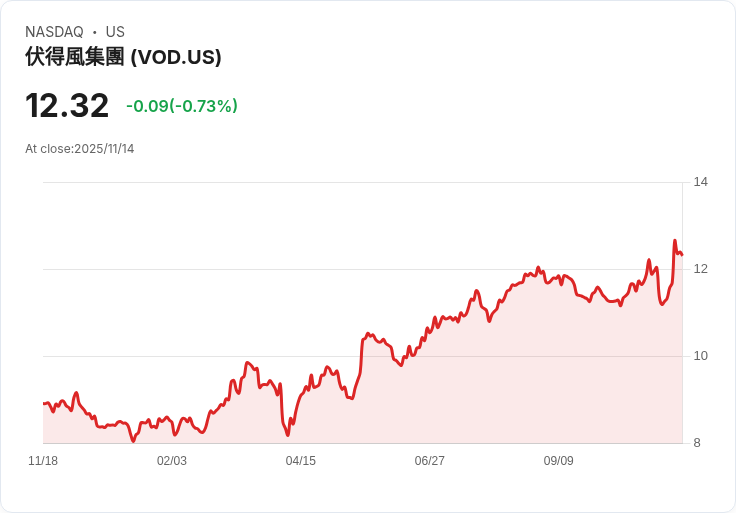Click the 14 value on price axis

[x=700, y=182]
